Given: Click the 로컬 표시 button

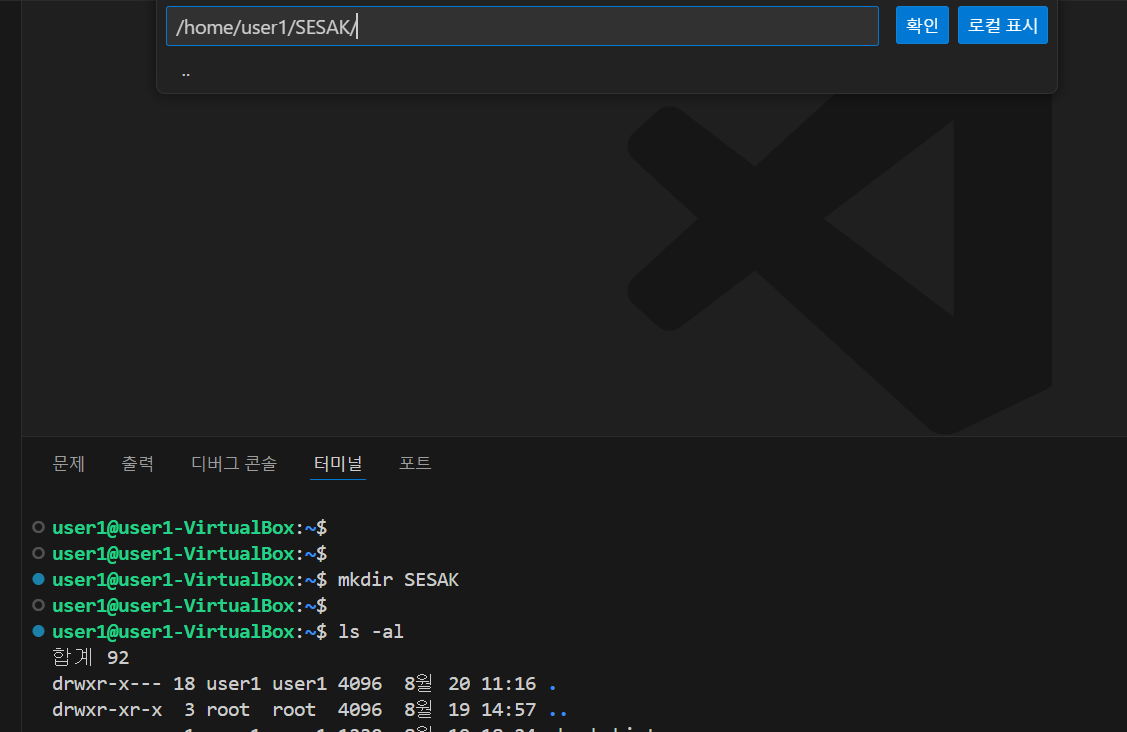Looking at the screenshot, I should [1003, 25].
